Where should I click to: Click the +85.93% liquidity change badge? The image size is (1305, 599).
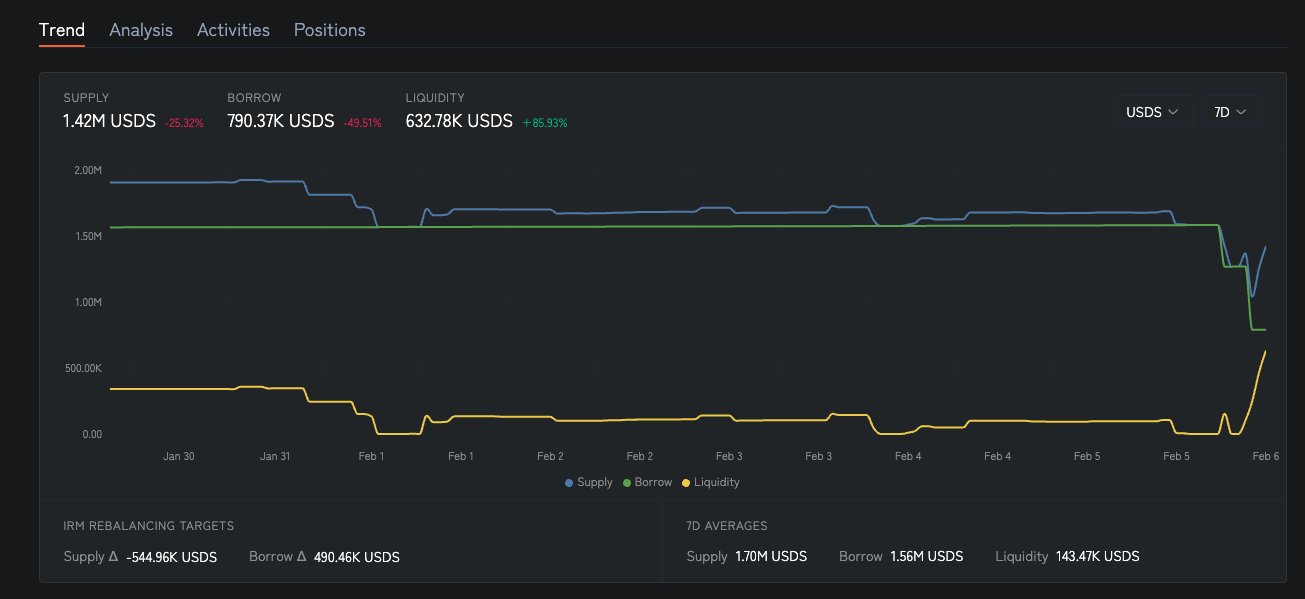[x=545, y=123]
